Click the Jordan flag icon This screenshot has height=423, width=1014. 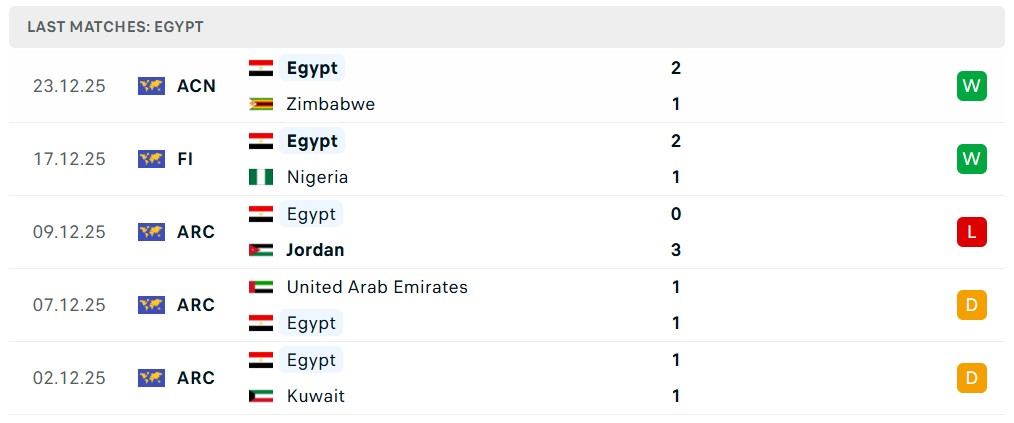[261, 250]
